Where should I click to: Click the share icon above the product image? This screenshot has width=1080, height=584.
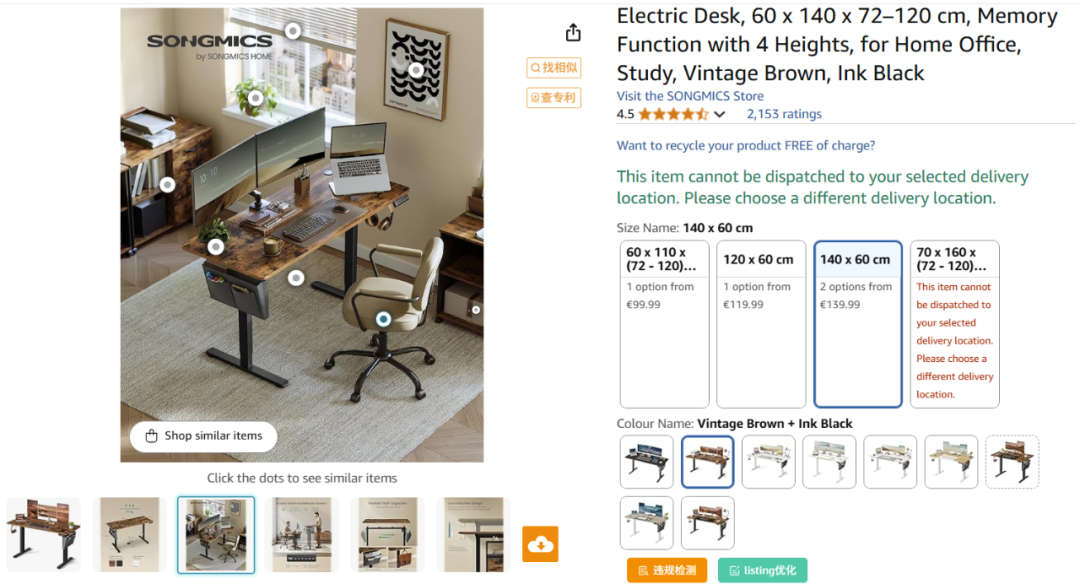tap(573, 32)
